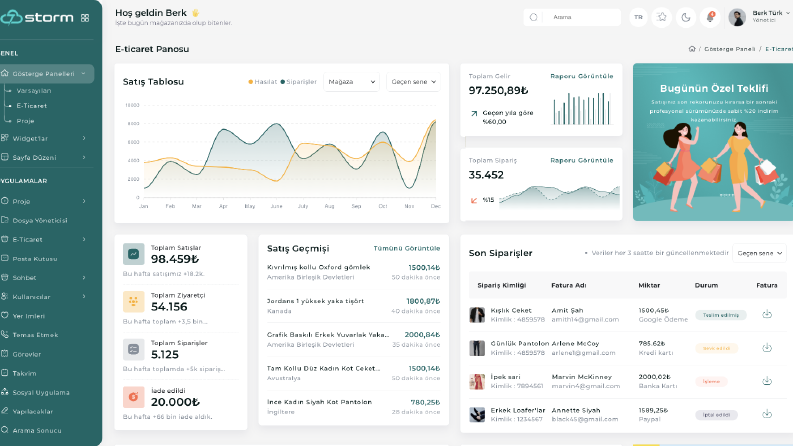Select Varsayılan in sidebar
Image resolution: width=793 pixels, height=446 pixels.
[x=33, y=91]
